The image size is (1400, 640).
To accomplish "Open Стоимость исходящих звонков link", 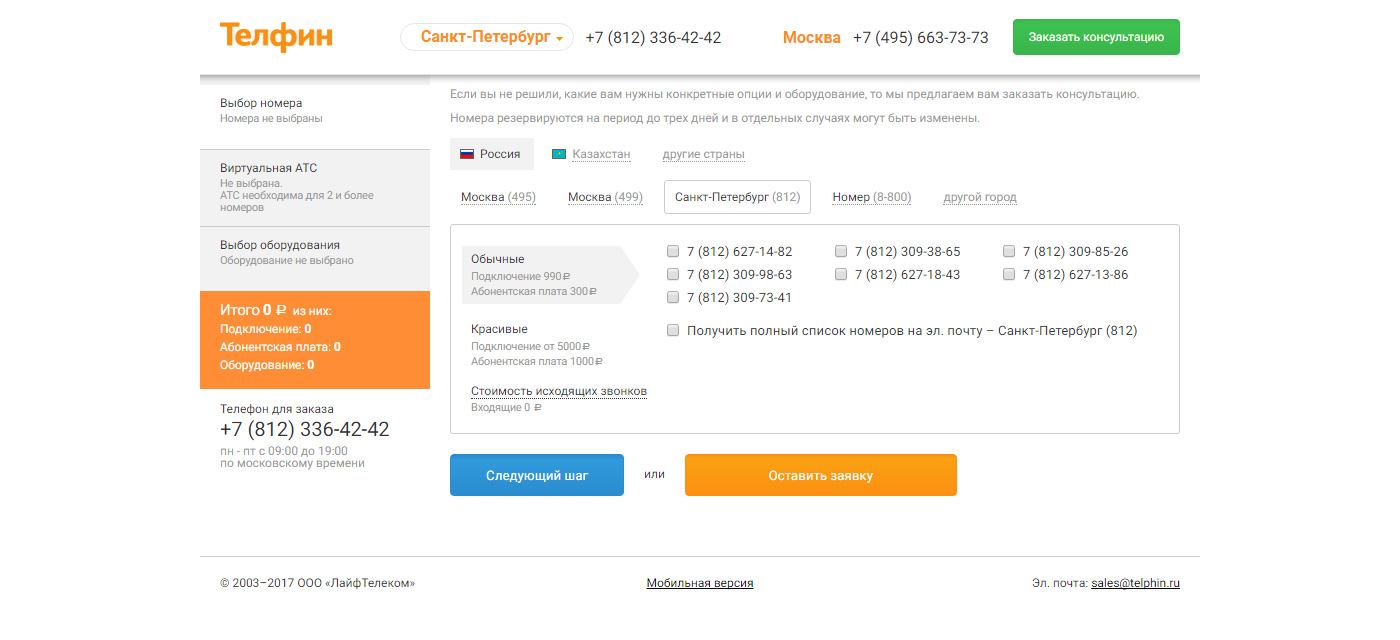I will (x=559, y=391).
